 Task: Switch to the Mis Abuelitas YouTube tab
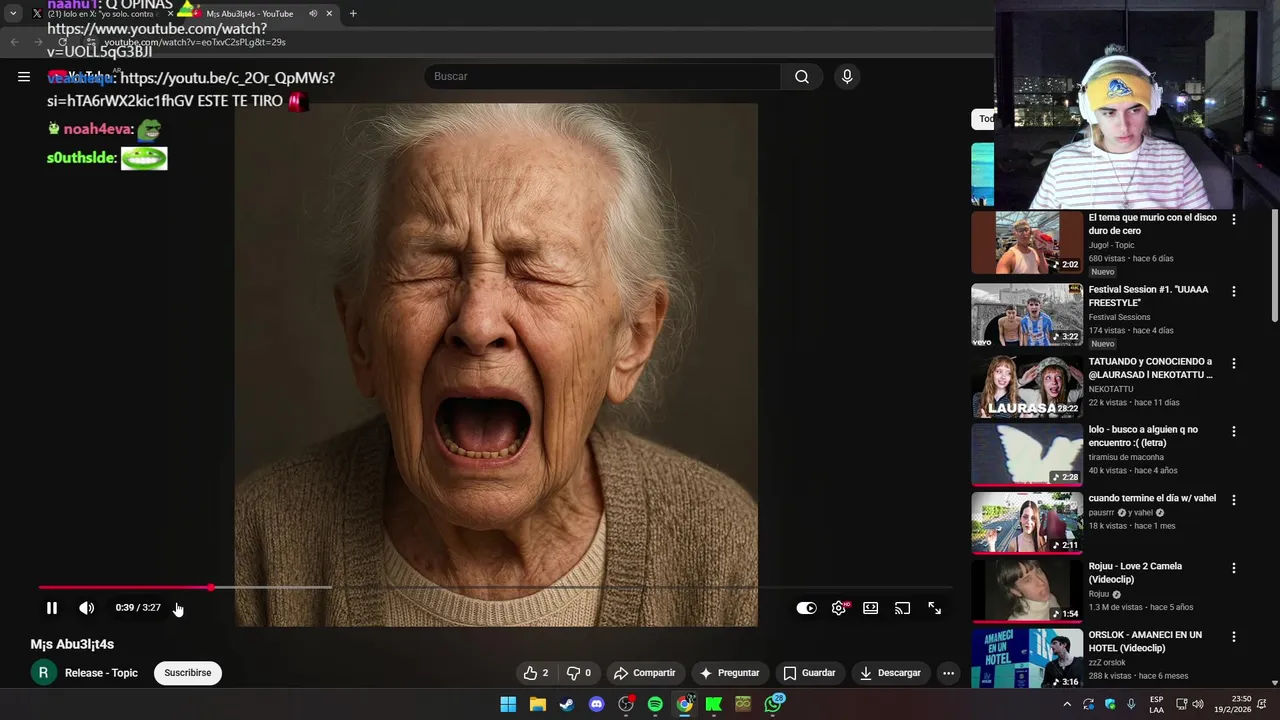(x=250, y=14)
